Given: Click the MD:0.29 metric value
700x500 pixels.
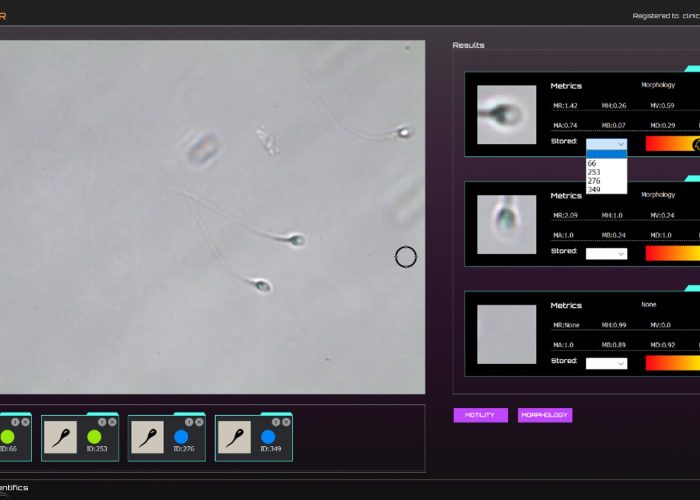Looking at the screenshot, I should (x=662, y=125).
